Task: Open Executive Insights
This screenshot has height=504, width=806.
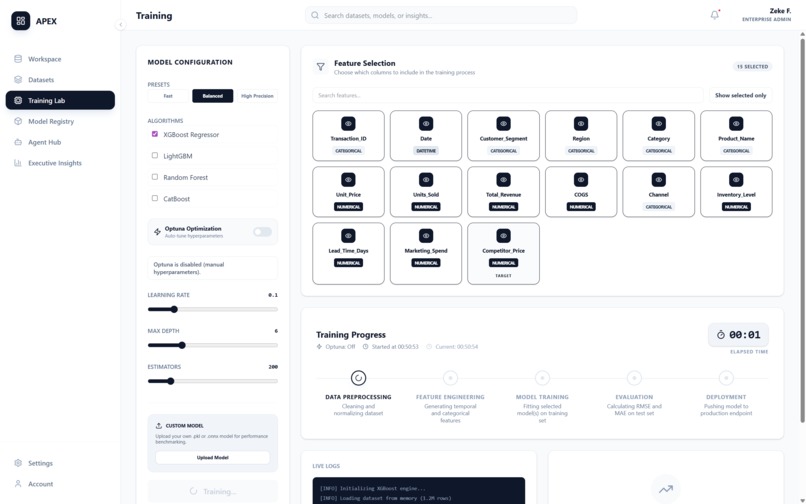Action: [x=60, y=163]
